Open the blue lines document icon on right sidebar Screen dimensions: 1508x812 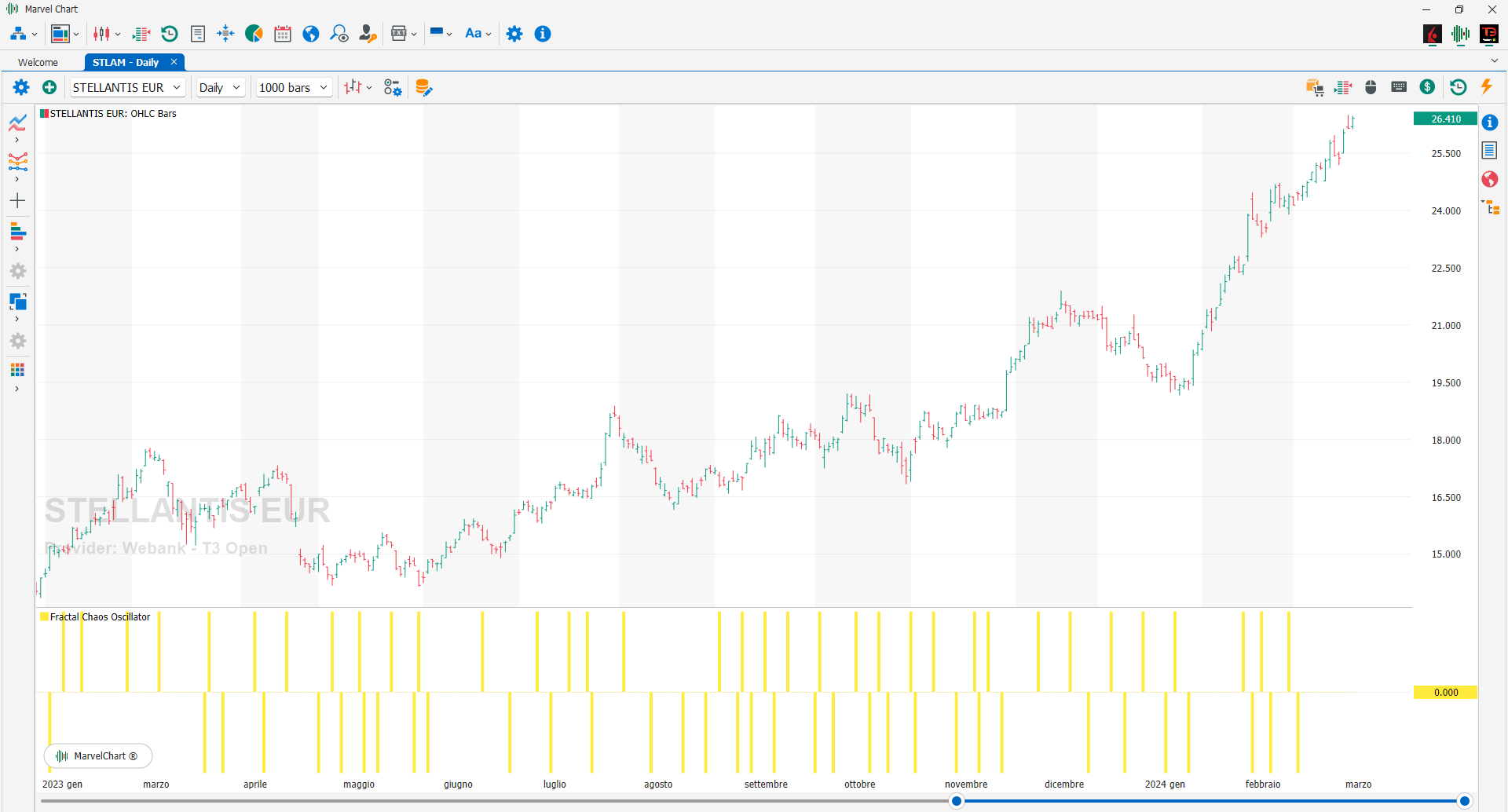pyautogui.click(x=1490, y=151)
